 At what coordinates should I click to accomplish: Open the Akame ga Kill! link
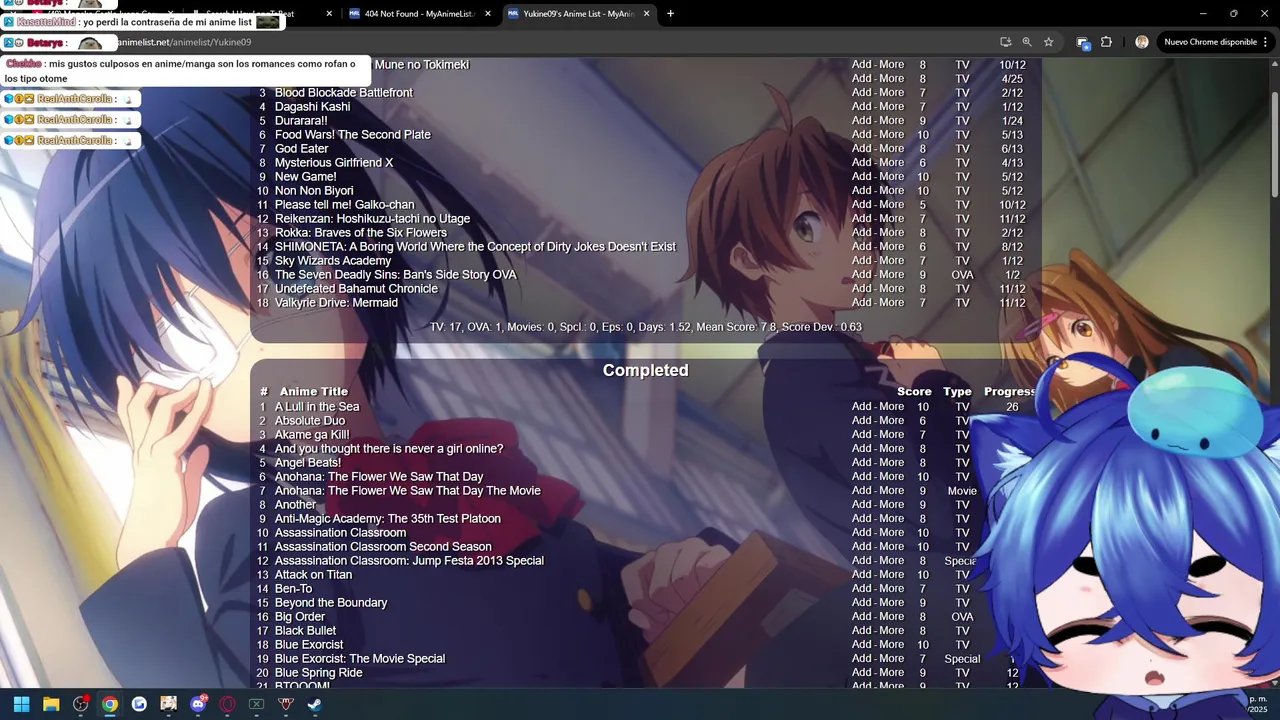[312, 435]
